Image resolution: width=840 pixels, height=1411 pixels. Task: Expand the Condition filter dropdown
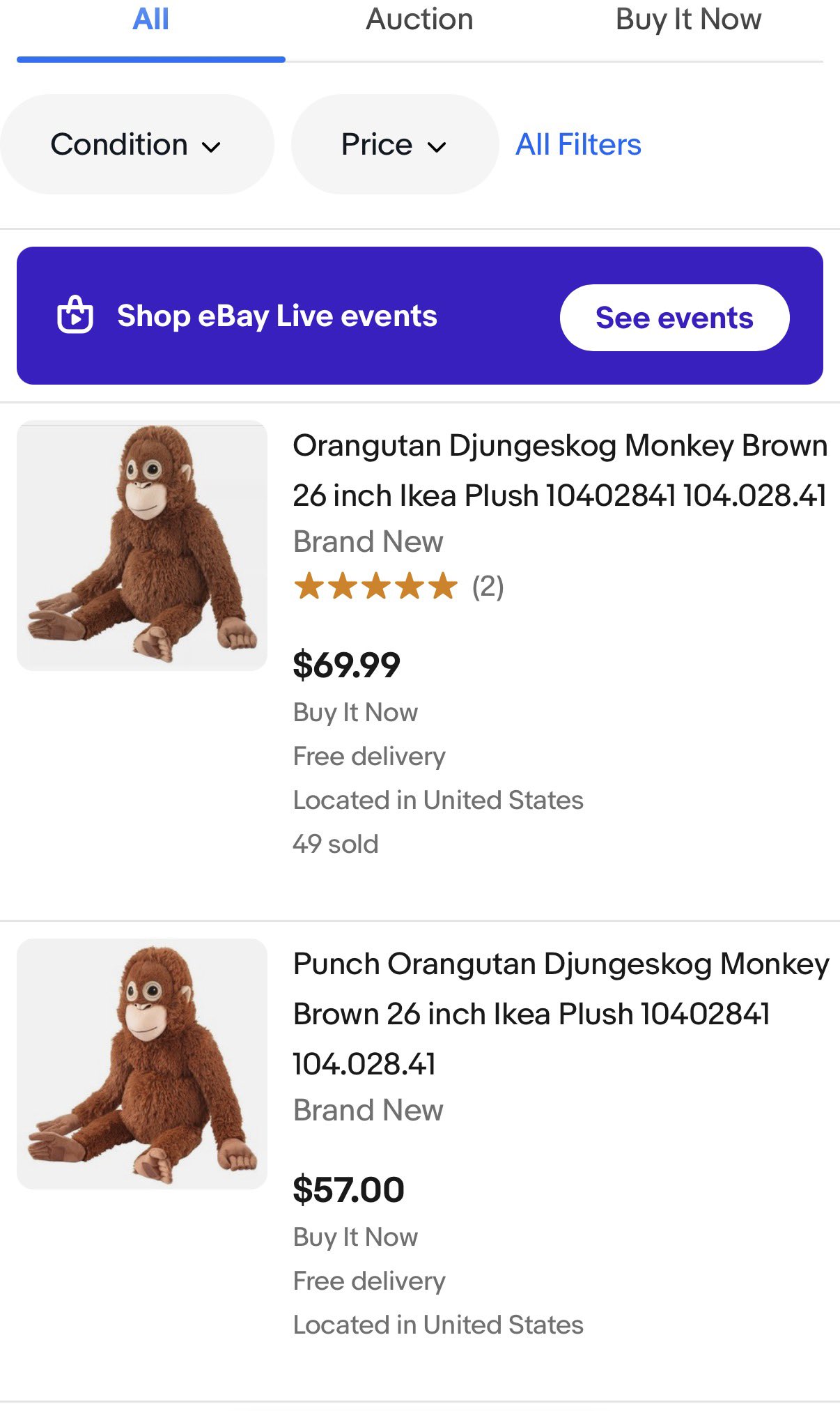click(x=136, y=145)
